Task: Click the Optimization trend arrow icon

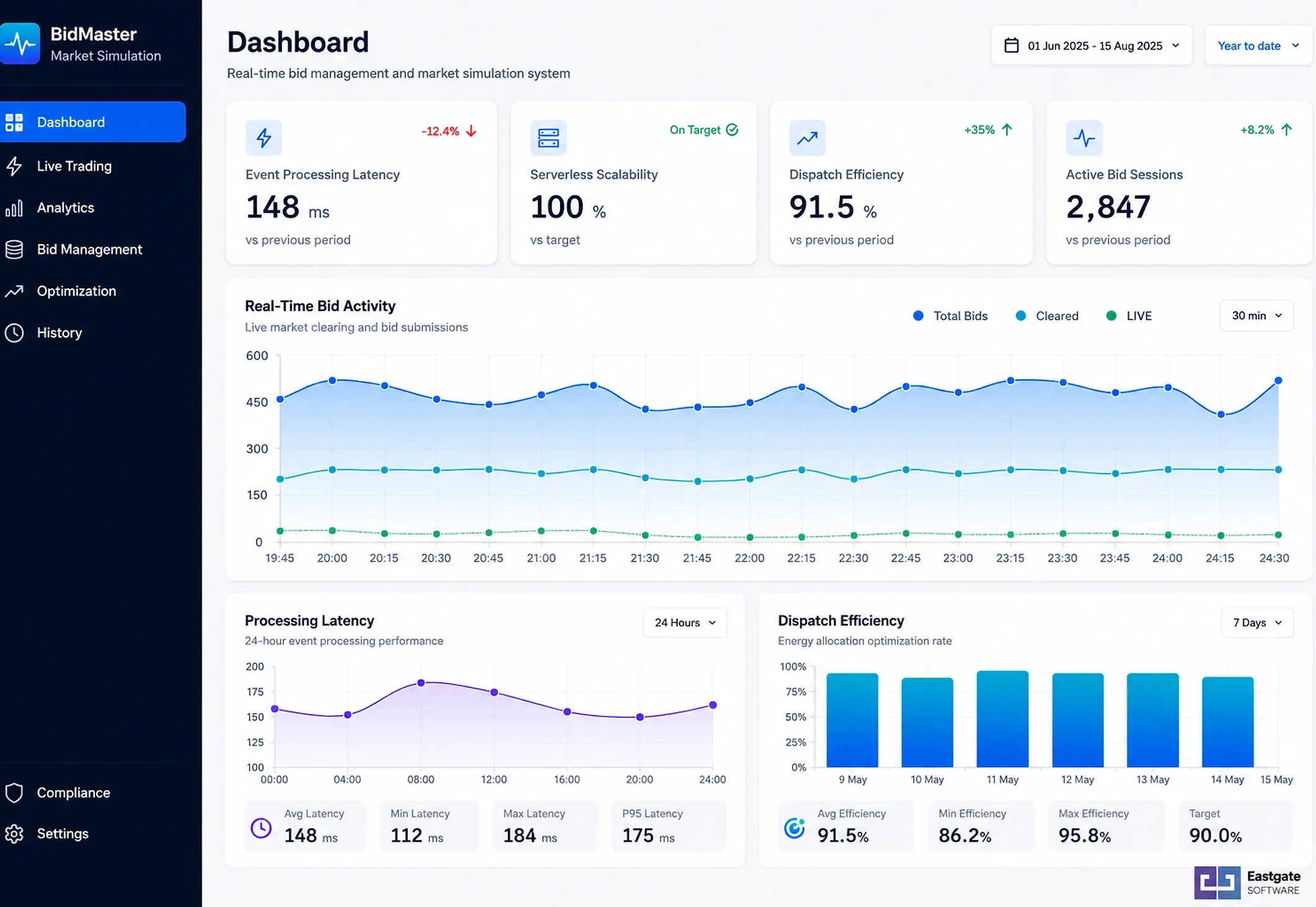Action: 14,291
